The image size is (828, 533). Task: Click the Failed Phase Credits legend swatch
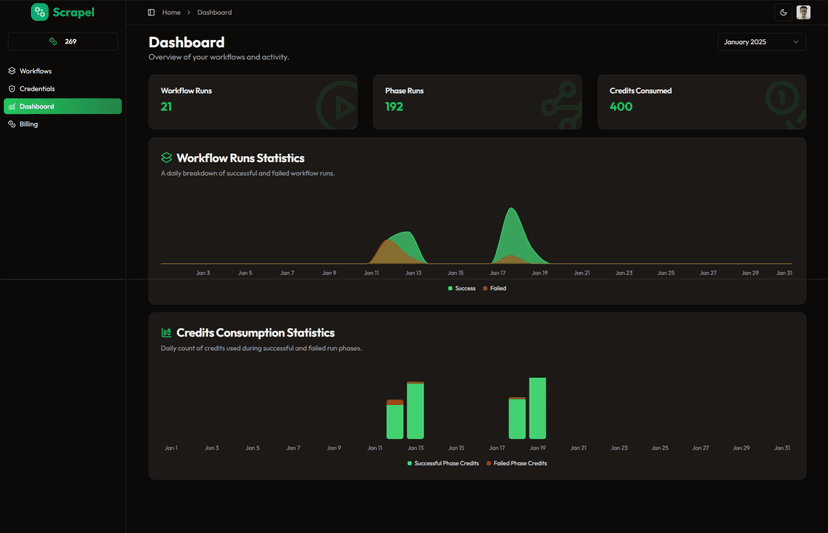coord(488,463)
